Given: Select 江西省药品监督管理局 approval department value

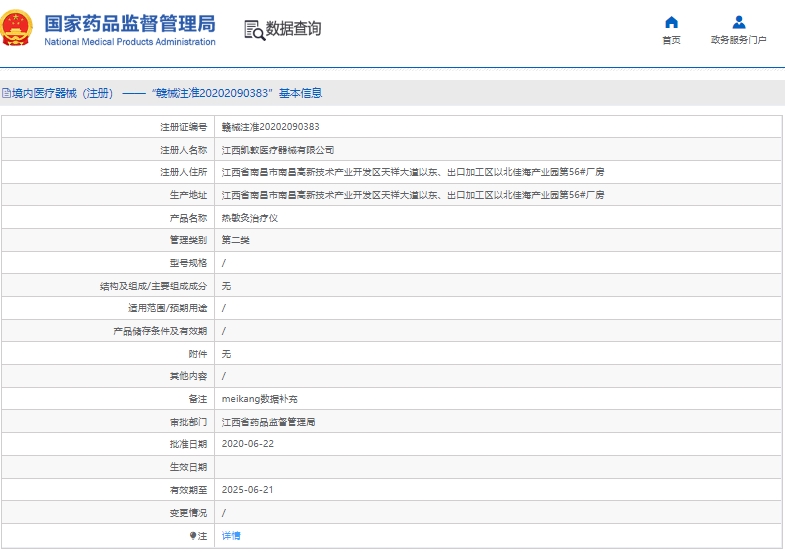Looking at the screenshot, I should pyautogui.click(x=268, y=422).
